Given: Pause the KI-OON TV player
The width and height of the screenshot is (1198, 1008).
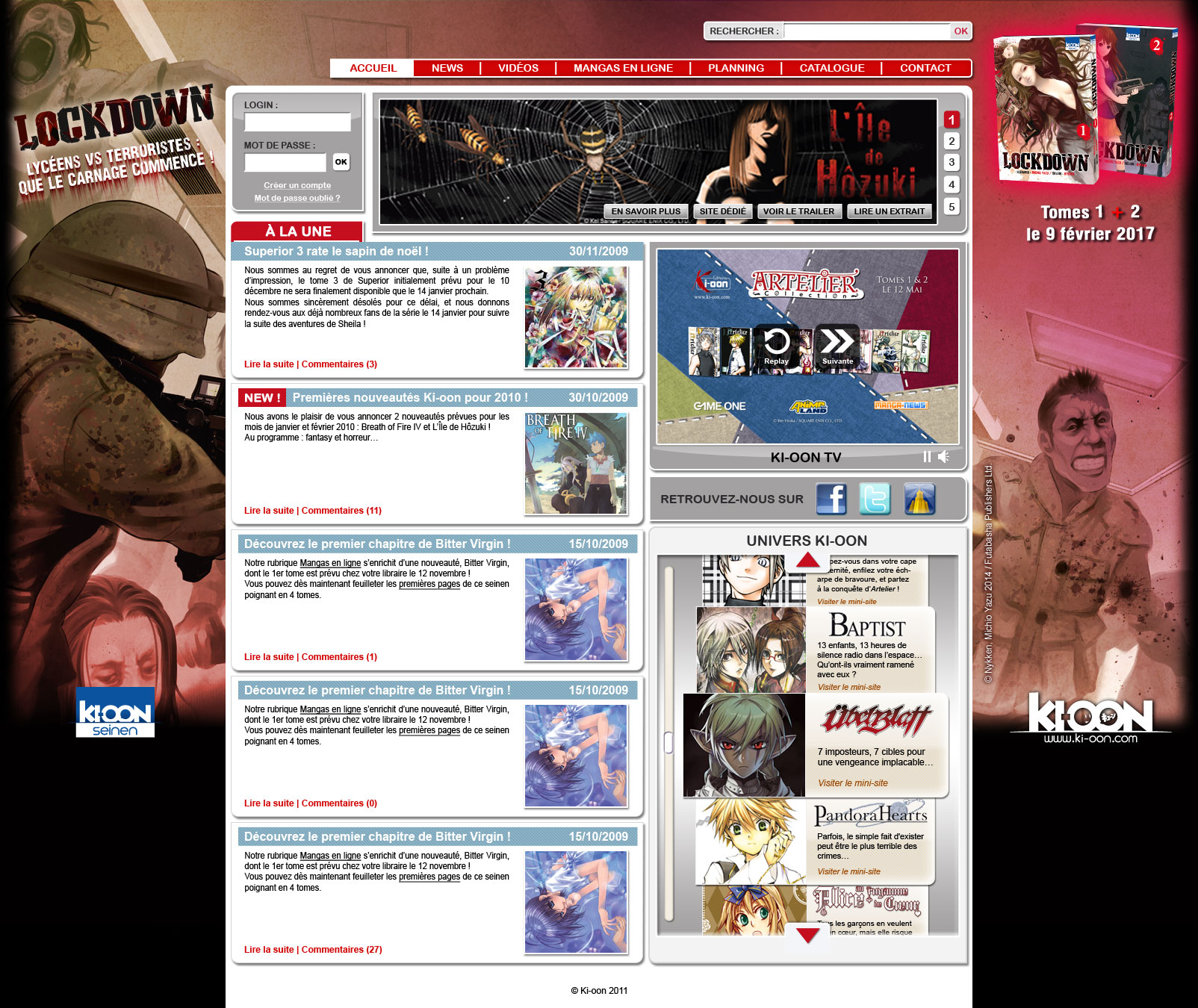Looking at the screenshot, I should (927, 457).
